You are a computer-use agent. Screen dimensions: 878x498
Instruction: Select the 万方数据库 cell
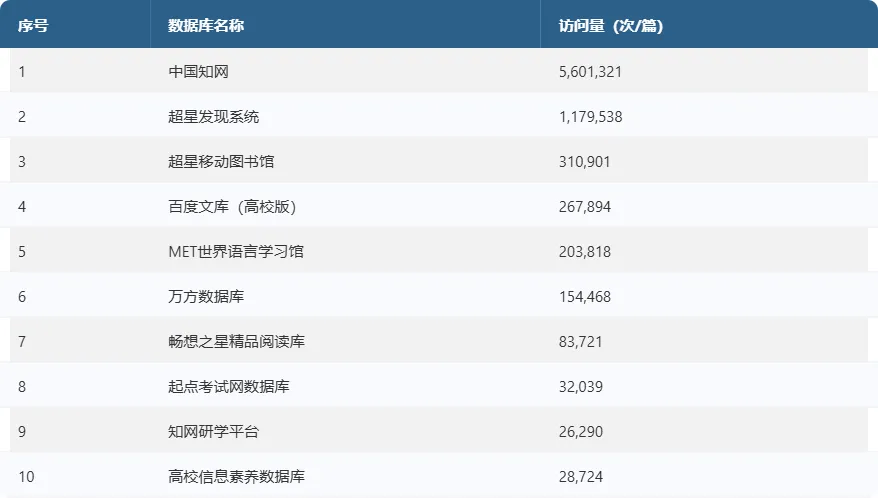click(206, 296)
